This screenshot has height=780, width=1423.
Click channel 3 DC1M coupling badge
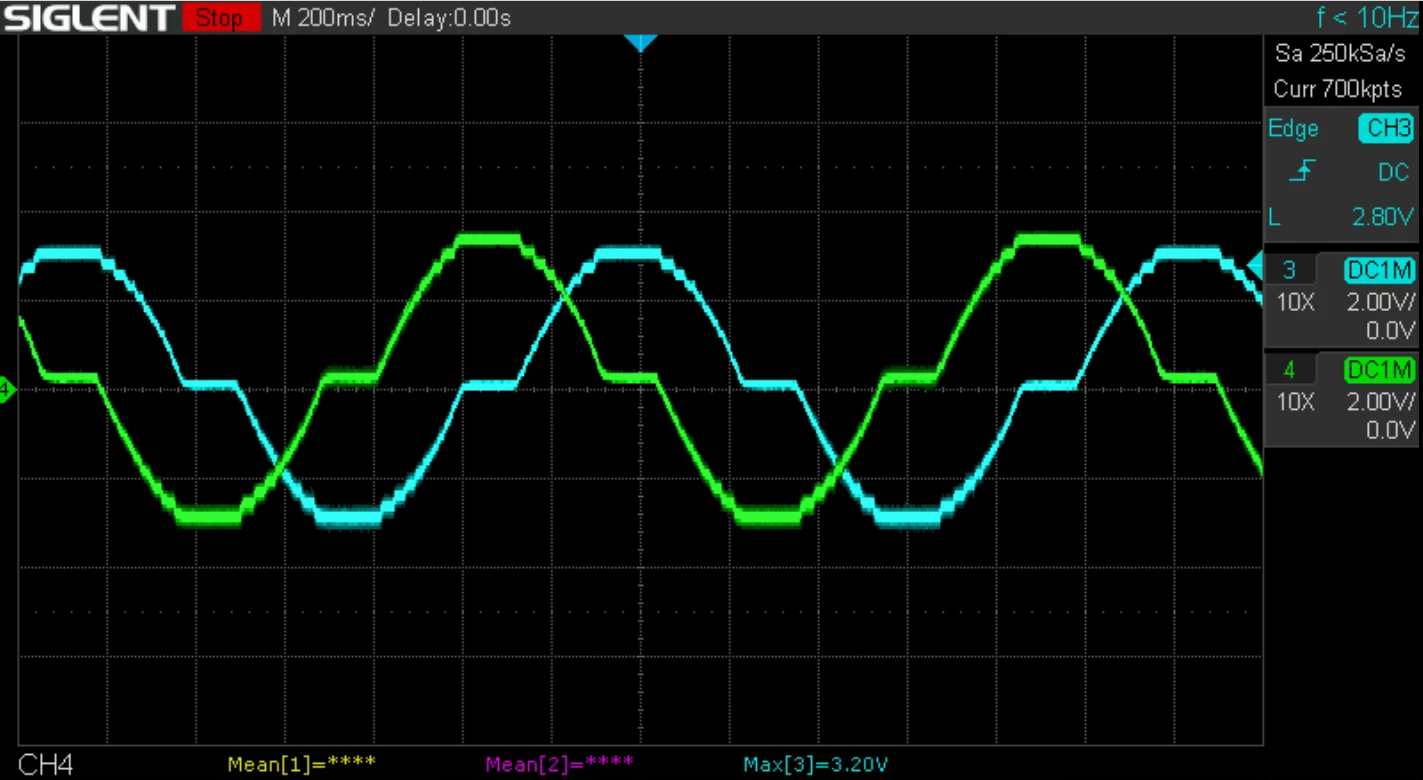tap(1379, 270)
